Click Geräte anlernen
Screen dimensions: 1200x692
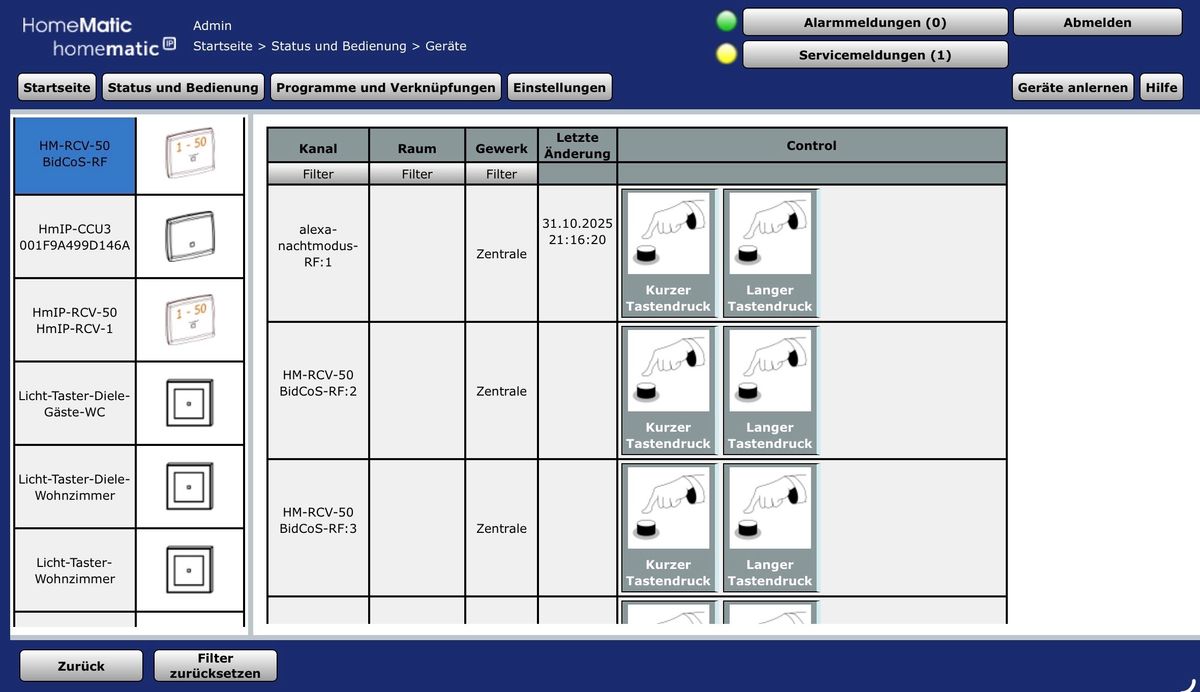click(1073, 87)
